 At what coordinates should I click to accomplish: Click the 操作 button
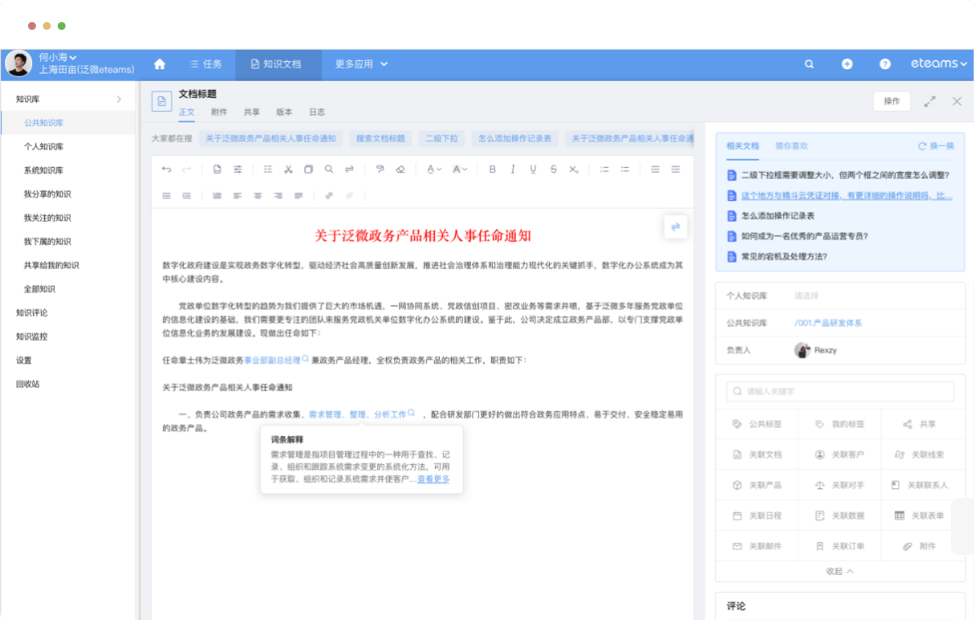coord(892,101)
